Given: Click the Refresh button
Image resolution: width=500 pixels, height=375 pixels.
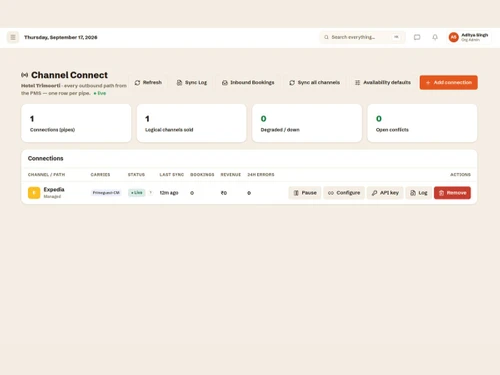Looking at the screenshot, I should pos(148,82).
